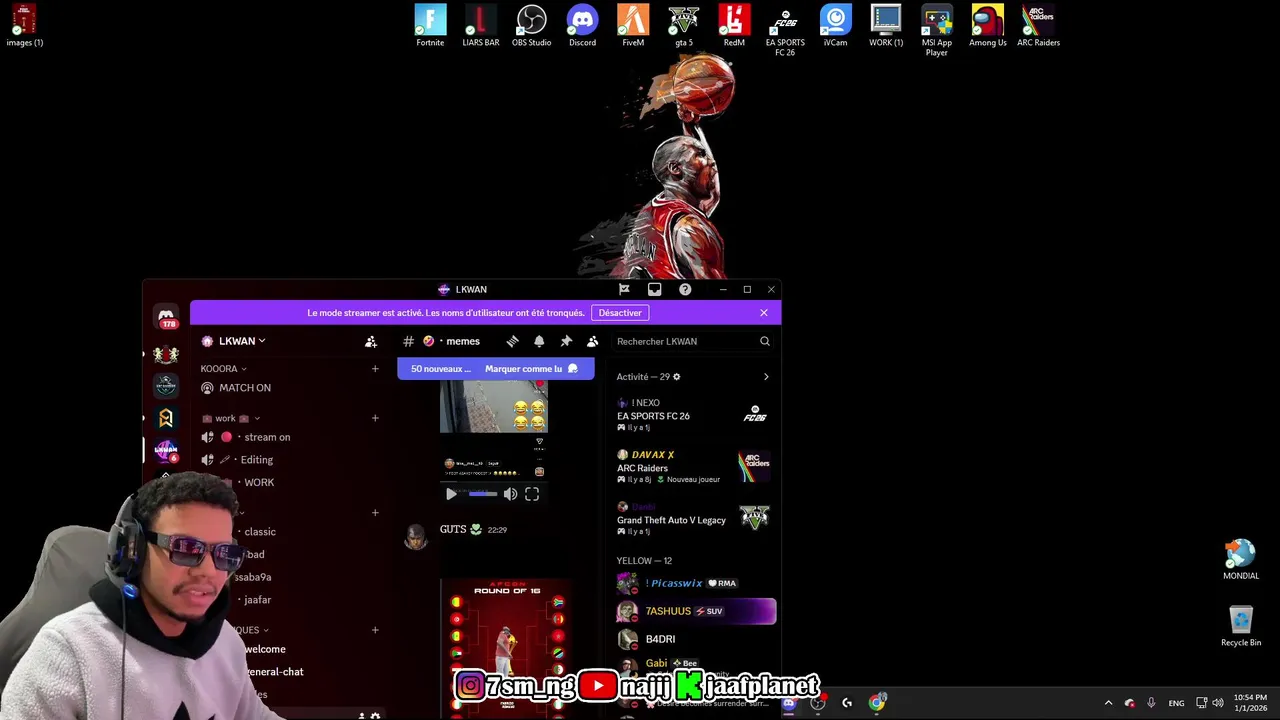Open the MONDIAL desktop shortcut
This screenshot has height=720, width=1280.
tap(1241, 560)
